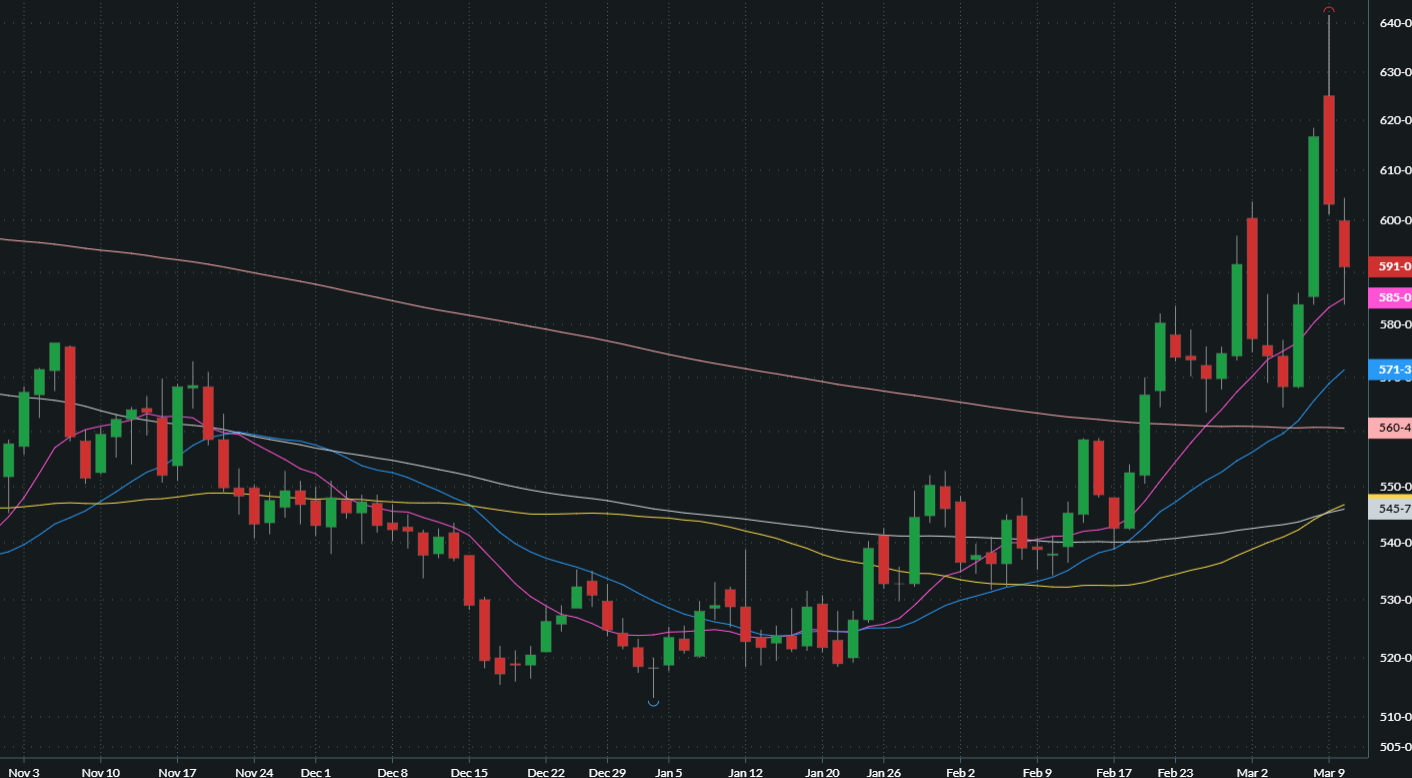Click the 600 price axis label

point(1394,220)
